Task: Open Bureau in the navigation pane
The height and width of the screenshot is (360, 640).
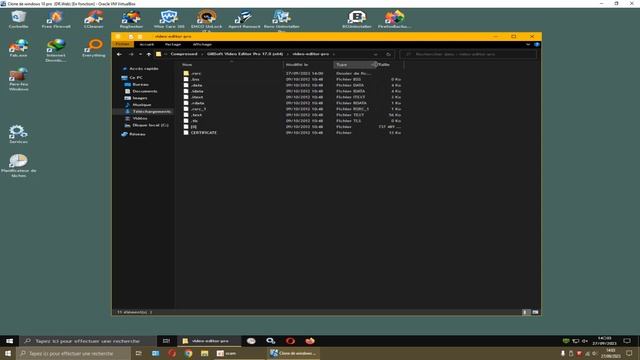Action: [140, 84]
